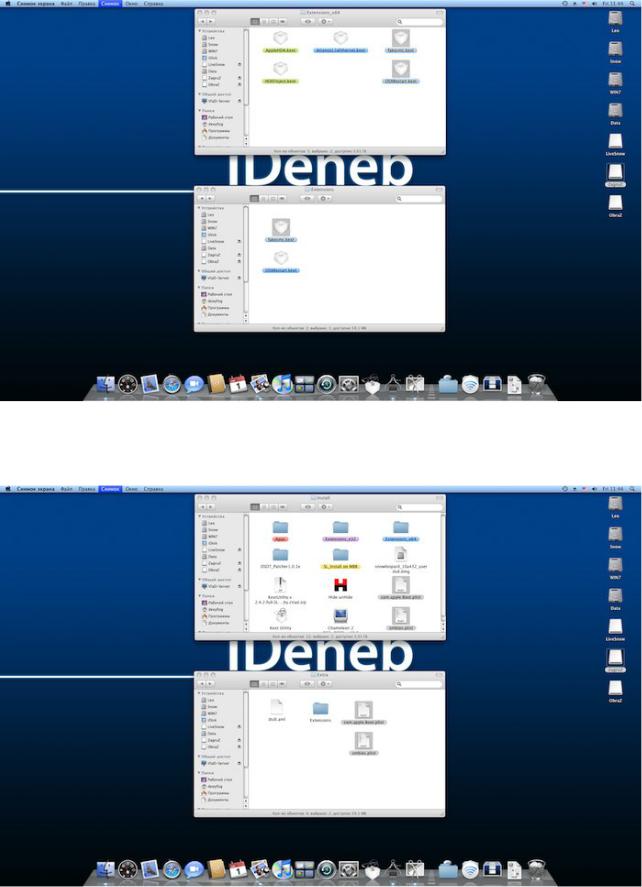The width and height of the screenshot is (642, 887).
Task: Collapse Папки section in Extra window sidebar
Action: click(x=199, y=773)
